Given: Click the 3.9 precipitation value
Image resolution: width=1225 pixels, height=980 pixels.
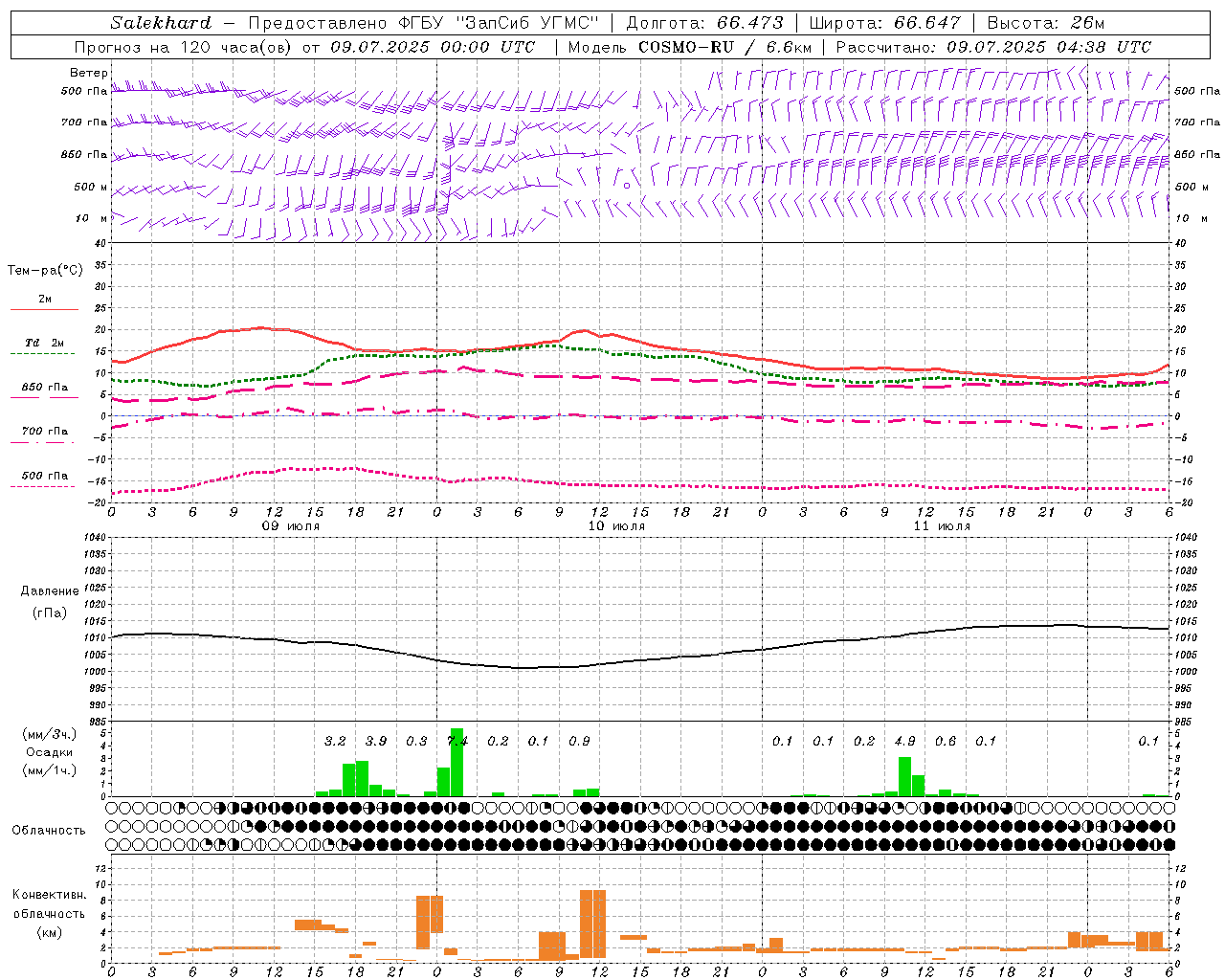Looking at the screenshot, I should [x=376, y=742].
